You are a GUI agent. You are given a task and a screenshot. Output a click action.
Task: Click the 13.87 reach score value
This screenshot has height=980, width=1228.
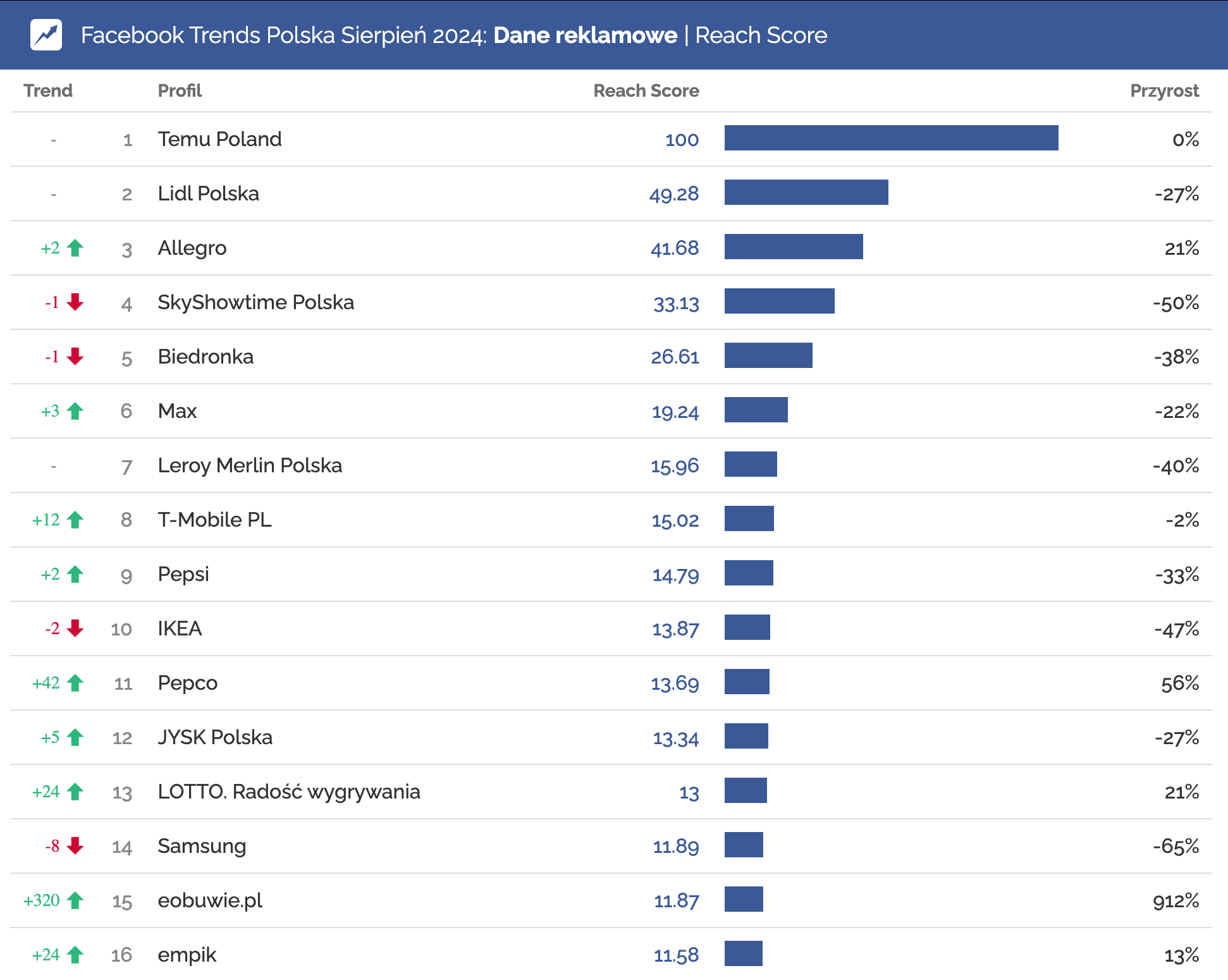[675, 630]
